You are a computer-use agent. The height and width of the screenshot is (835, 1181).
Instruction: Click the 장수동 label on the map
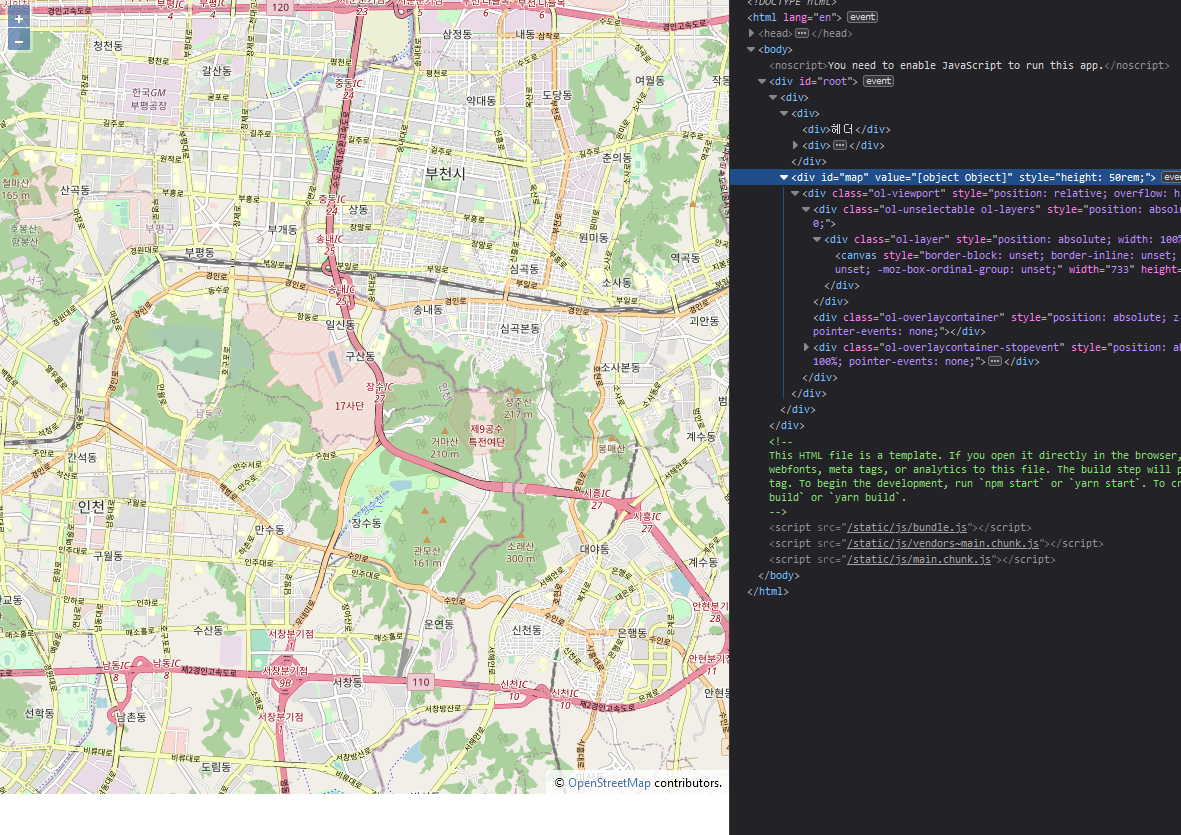tap(366, 523)
